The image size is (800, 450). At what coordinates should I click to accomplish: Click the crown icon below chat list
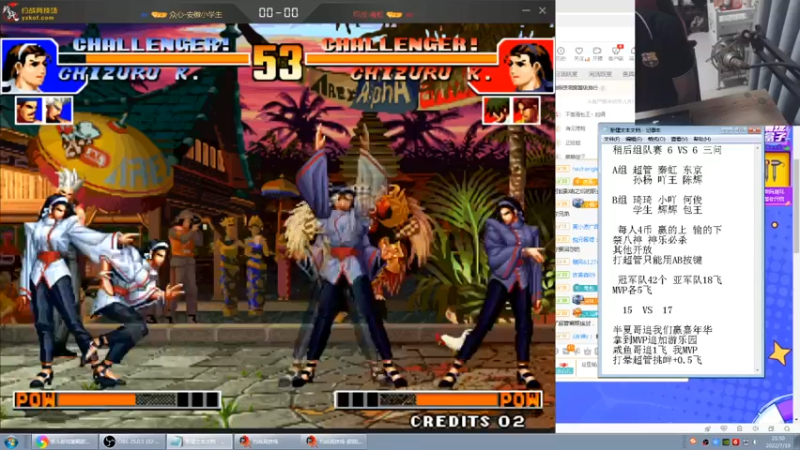pyautogui.click(x=587, y=351)
